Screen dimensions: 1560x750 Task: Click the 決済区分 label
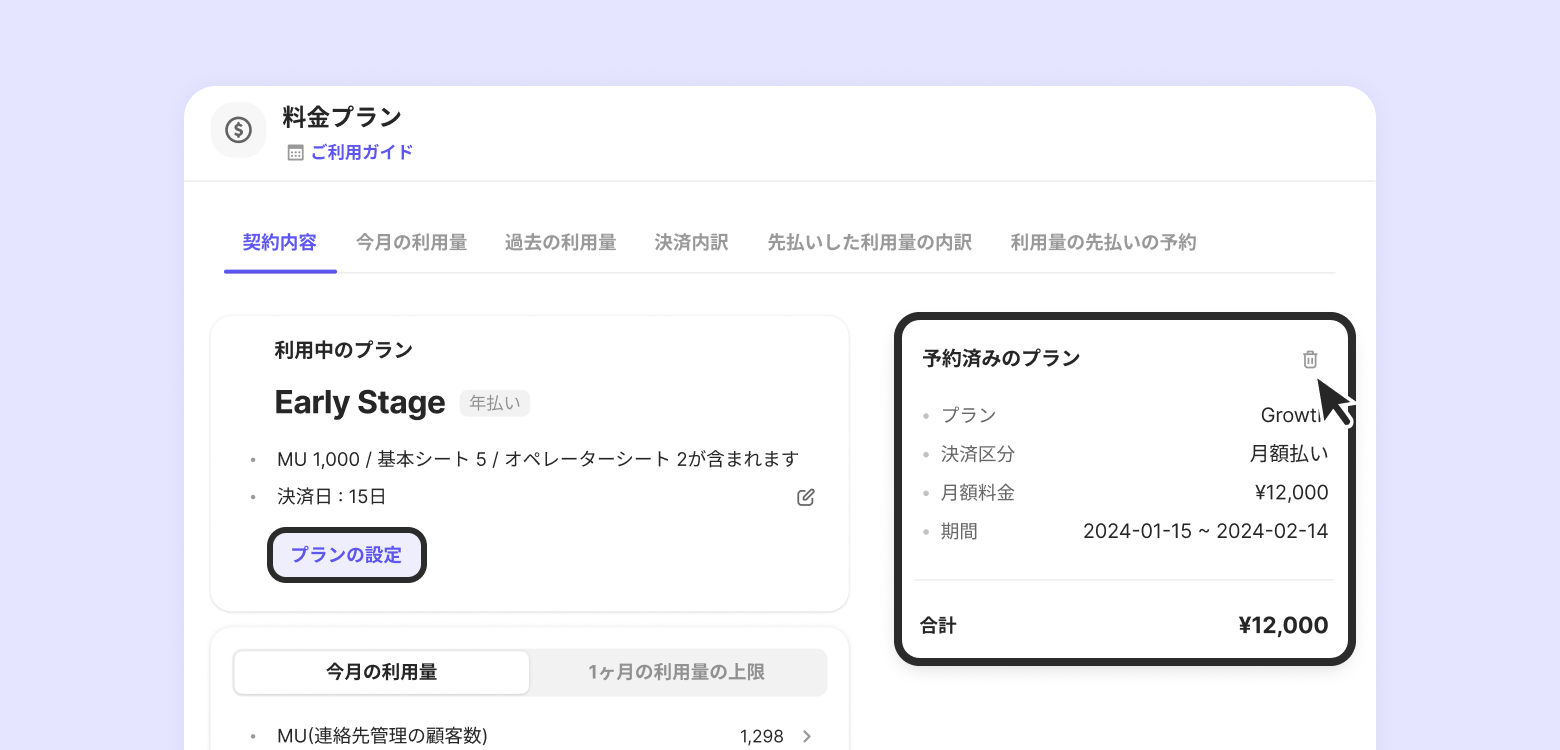click(x=978, y=454)
